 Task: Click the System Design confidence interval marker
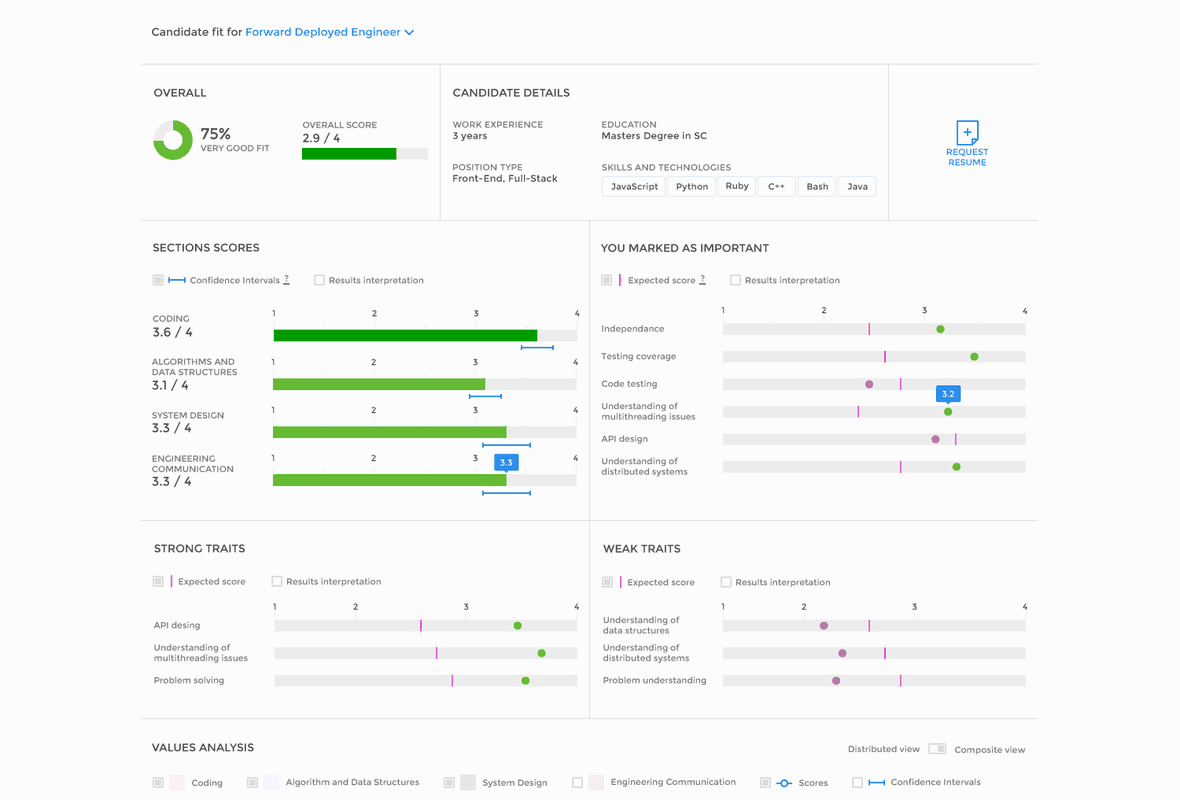(x=506, y=445)
